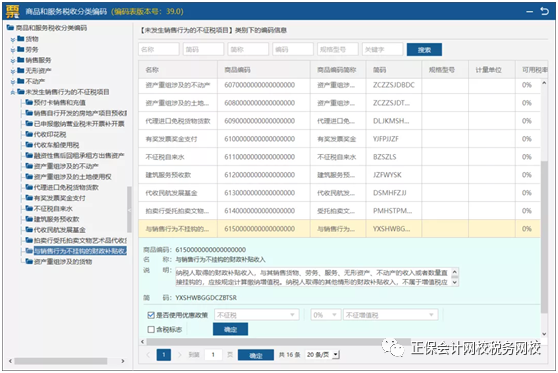Click the root 商品和服务税收分类编码 folder icon
Screen dimensions: 558x373
[10, 27]
